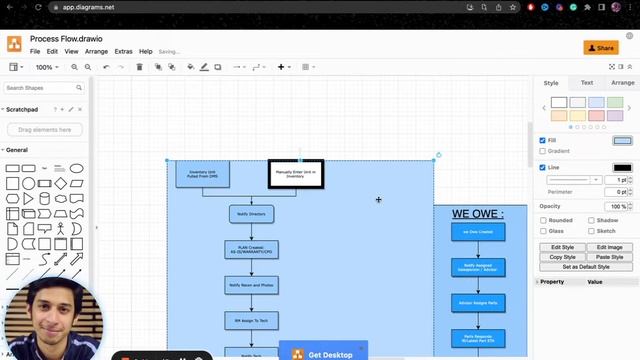The height and width of the screenshot is (360, 640).
Task: Click the Search Shapes input field
Action: tap(43, 88)
